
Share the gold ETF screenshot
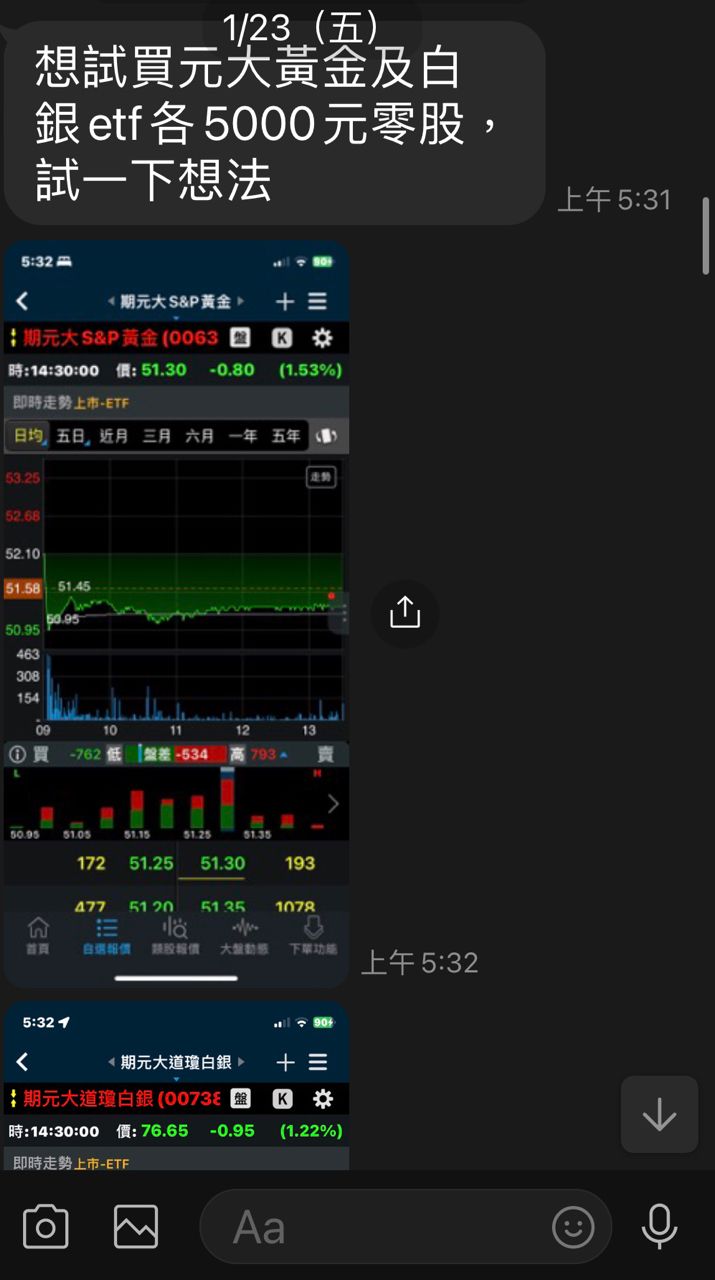404,612
